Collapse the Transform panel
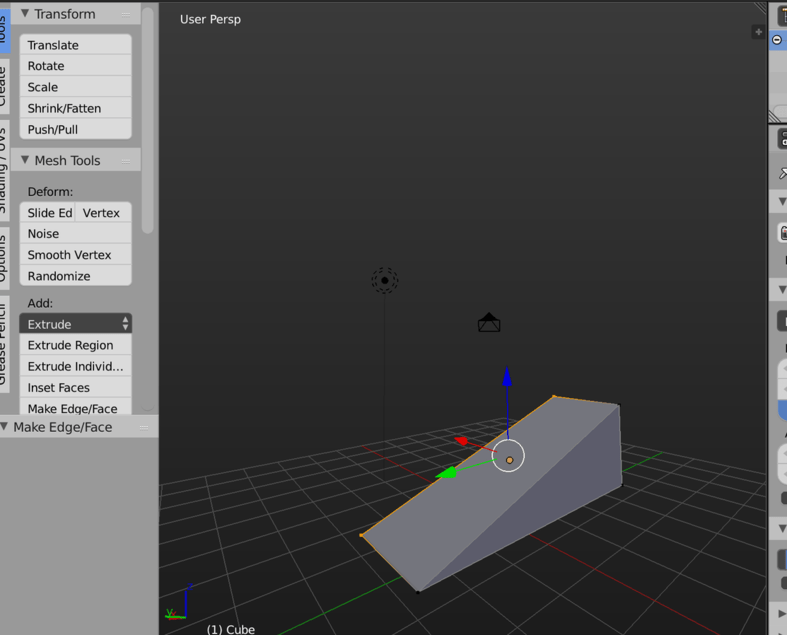The image size is (787, 635). [x=25, y=14]
